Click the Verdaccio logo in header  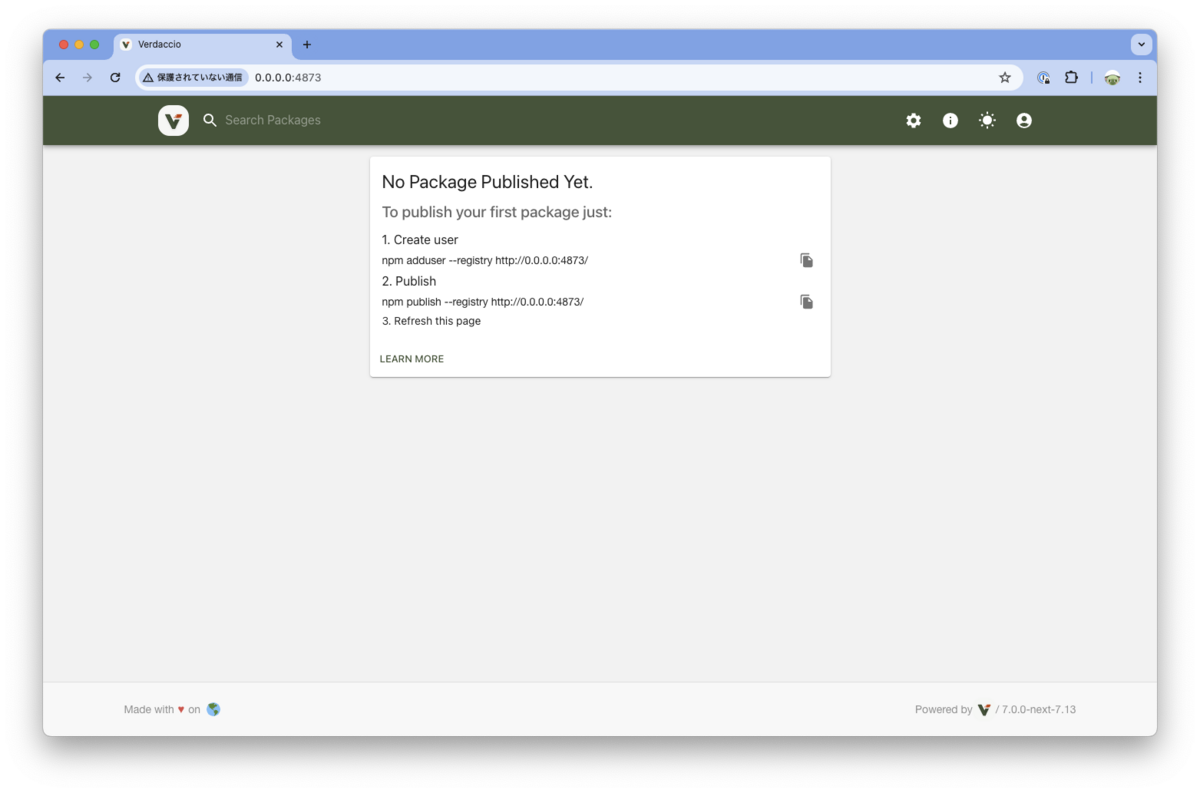[173, 120]
